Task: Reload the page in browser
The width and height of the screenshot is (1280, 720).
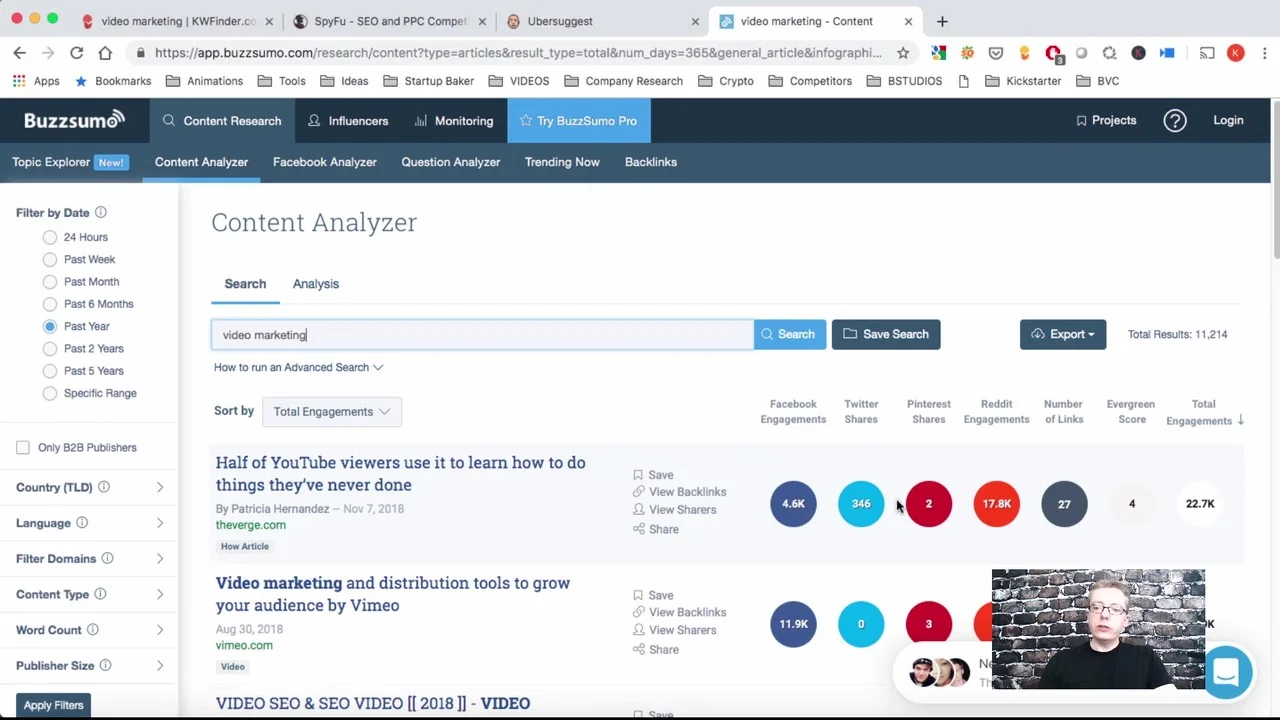Action: (x=77, y=53)
